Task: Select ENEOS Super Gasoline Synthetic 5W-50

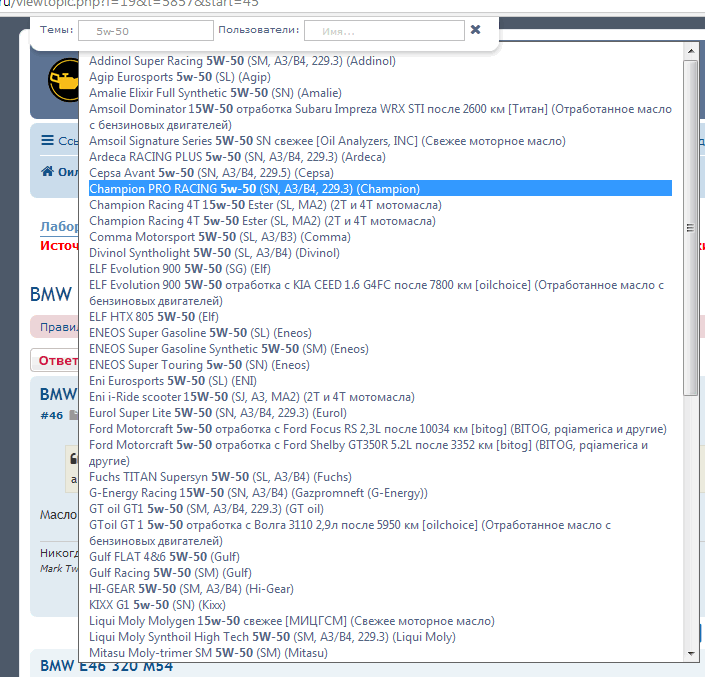Action: (229, 349)
